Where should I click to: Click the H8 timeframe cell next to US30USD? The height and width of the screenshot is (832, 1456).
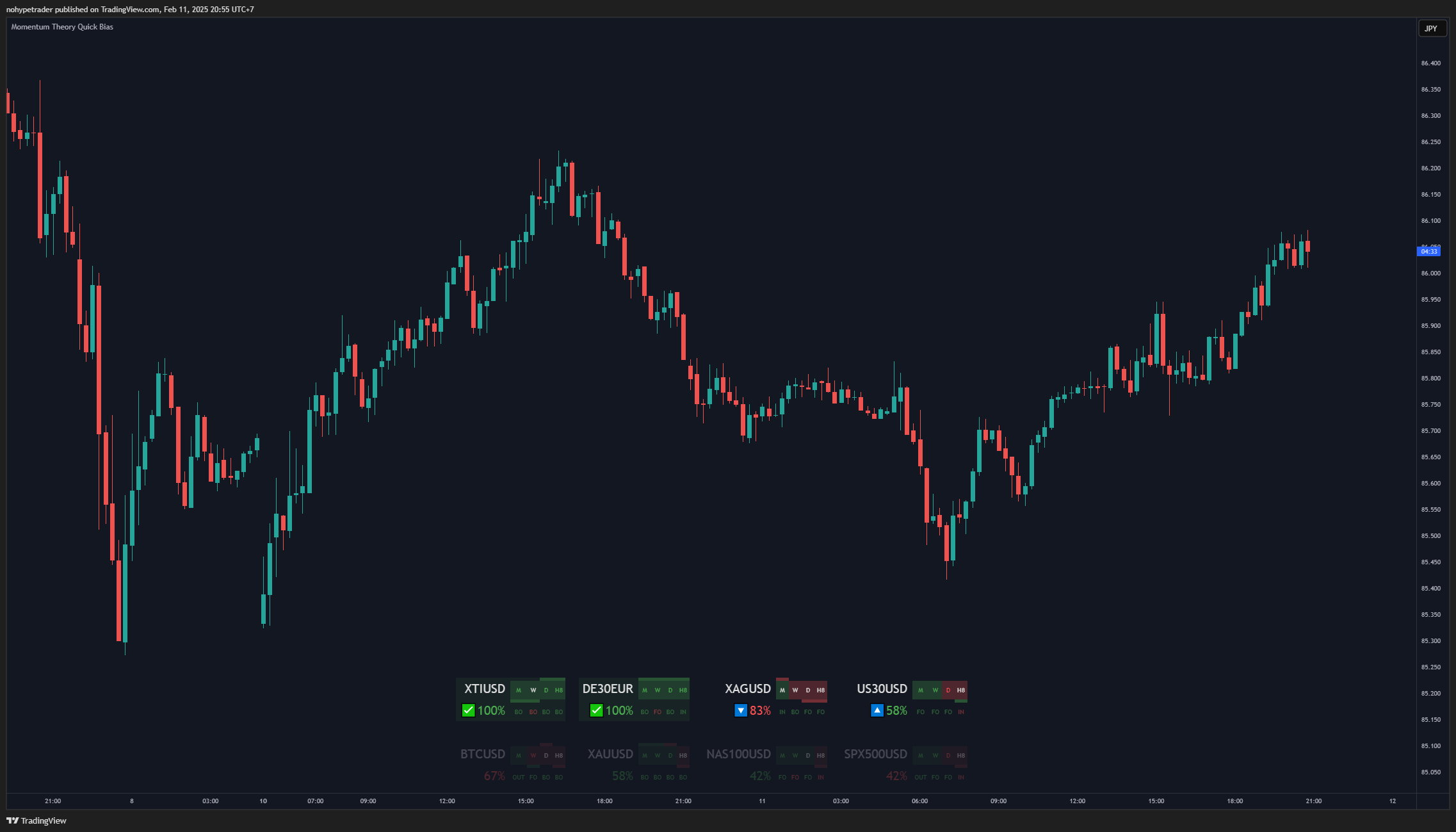coord(961,690)
